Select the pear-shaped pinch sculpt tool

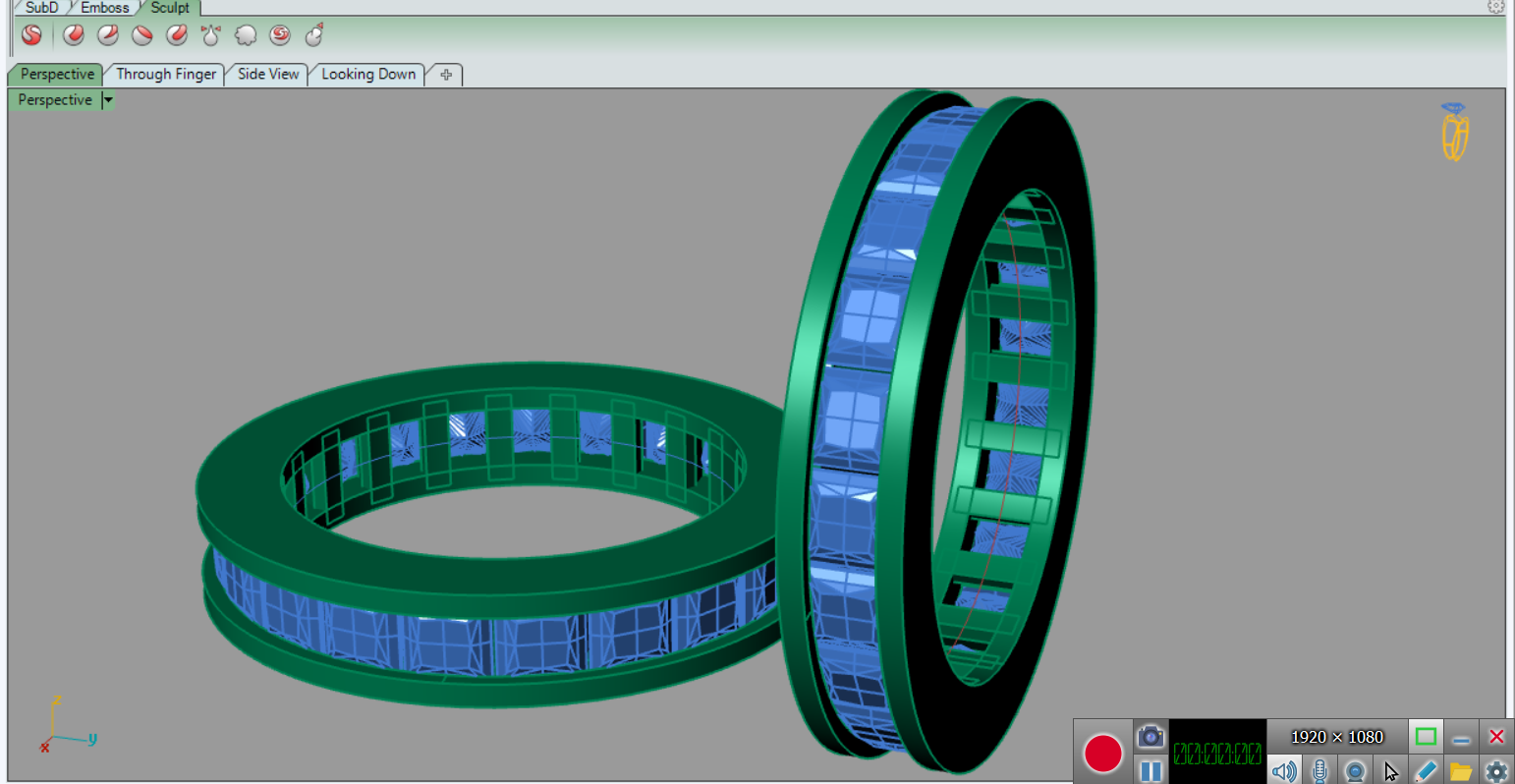pyautogui.click(x=210, y=35)
